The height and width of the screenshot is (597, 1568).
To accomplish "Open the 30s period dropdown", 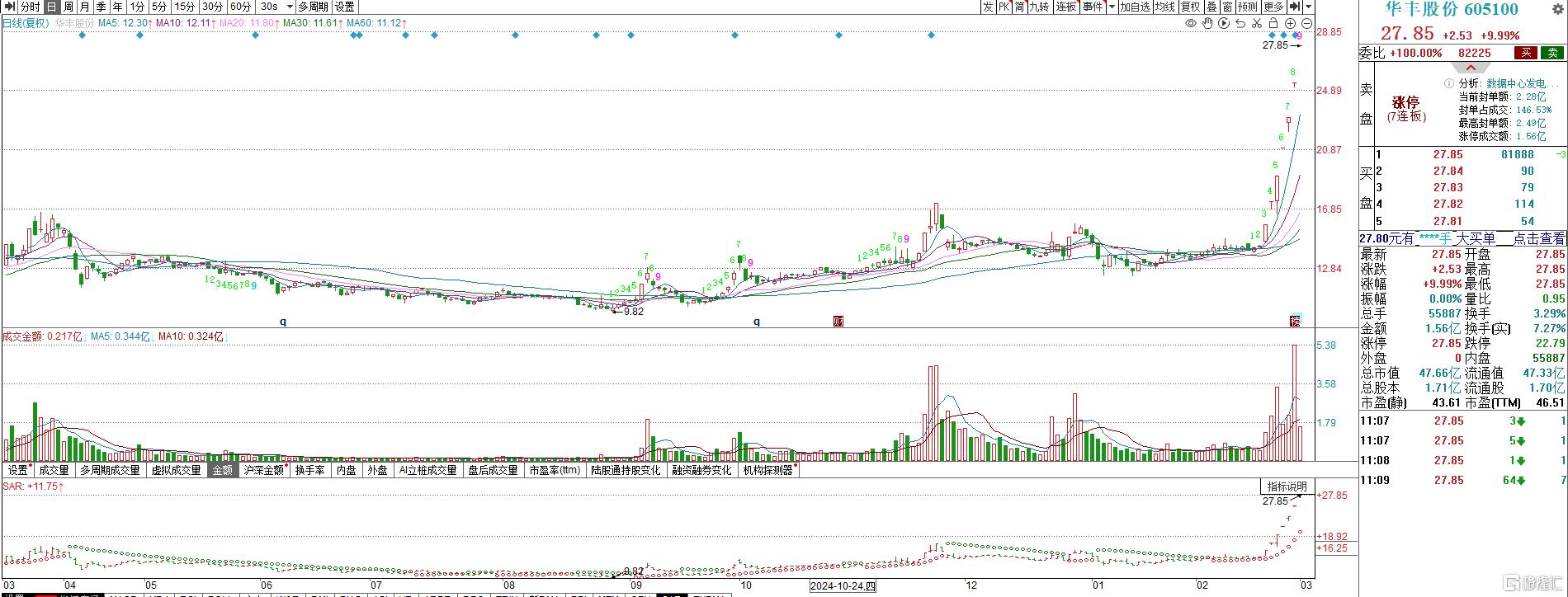I will pyautogui.click(x=276, y=7).
